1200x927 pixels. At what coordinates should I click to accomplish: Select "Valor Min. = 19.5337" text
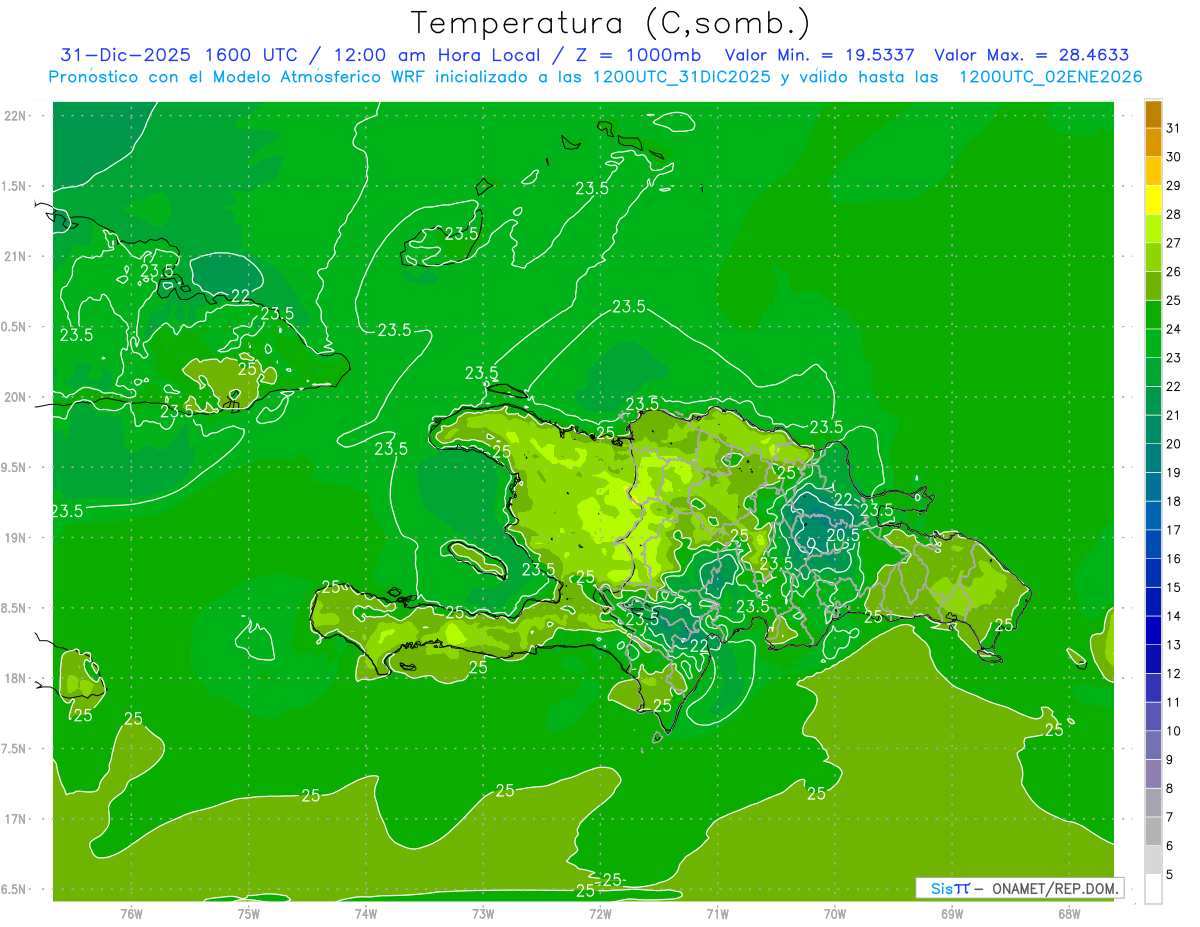click(819, 55)
